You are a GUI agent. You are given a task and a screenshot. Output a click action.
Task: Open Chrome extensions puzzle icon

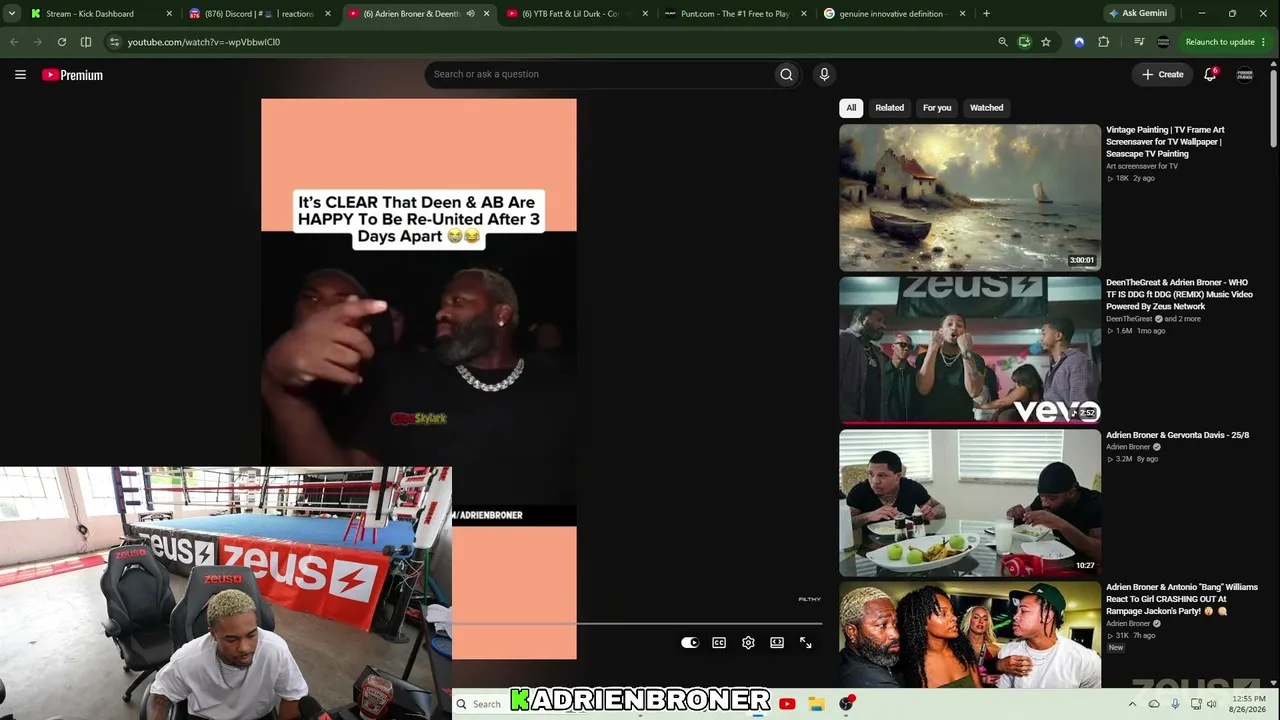[1104, 42]
